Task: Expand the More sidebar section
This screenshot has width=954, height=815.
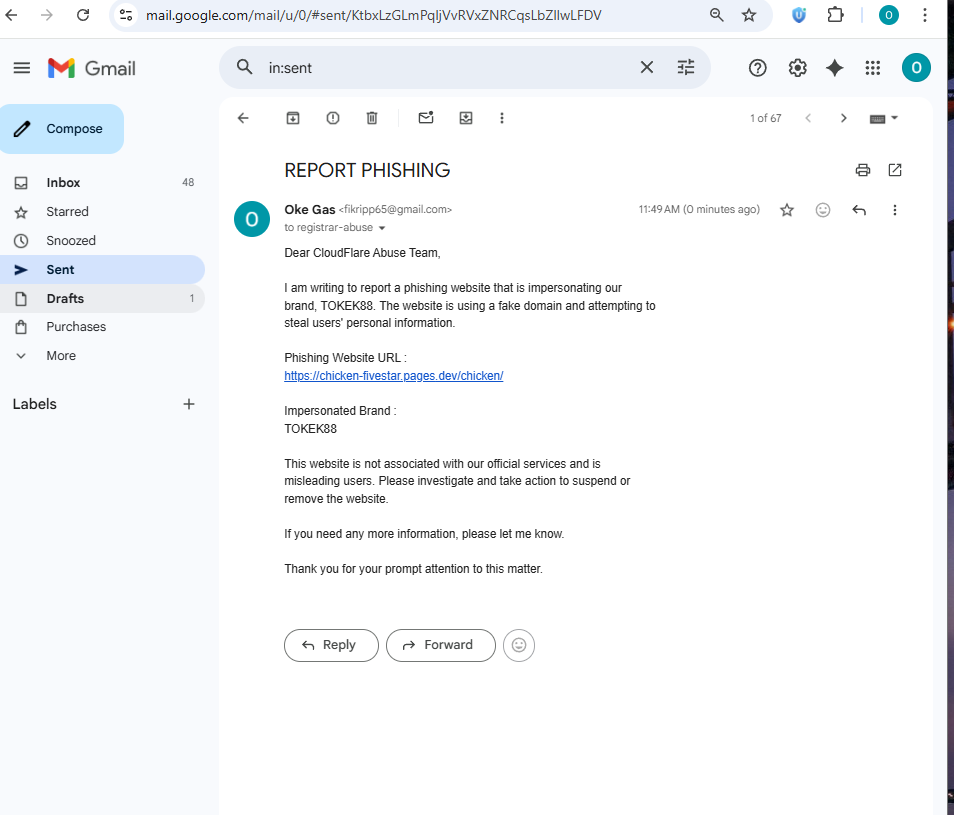Action: [102, 356]
